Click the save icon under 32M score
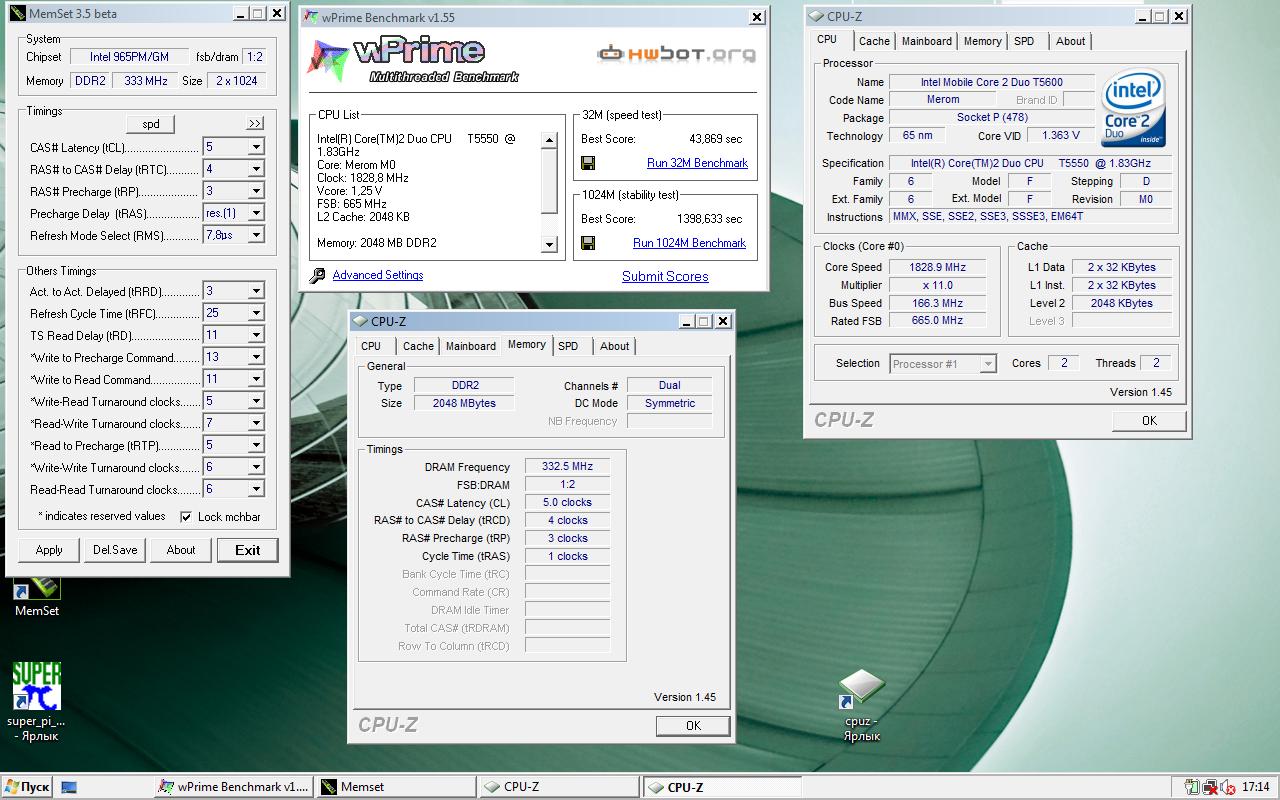1280x800 pixels. point(588,163)
